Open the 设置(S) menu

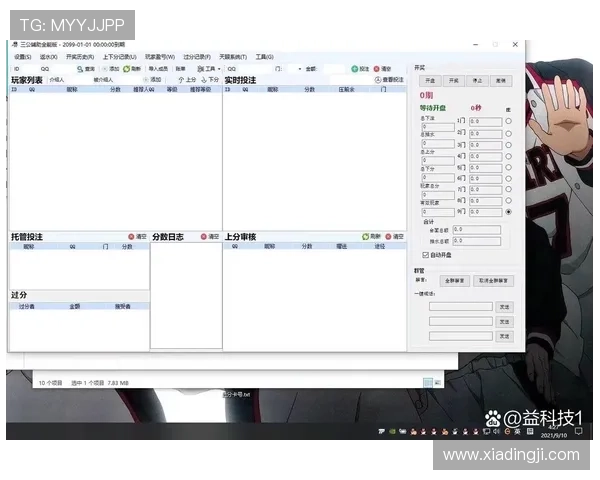coord(22,57)
